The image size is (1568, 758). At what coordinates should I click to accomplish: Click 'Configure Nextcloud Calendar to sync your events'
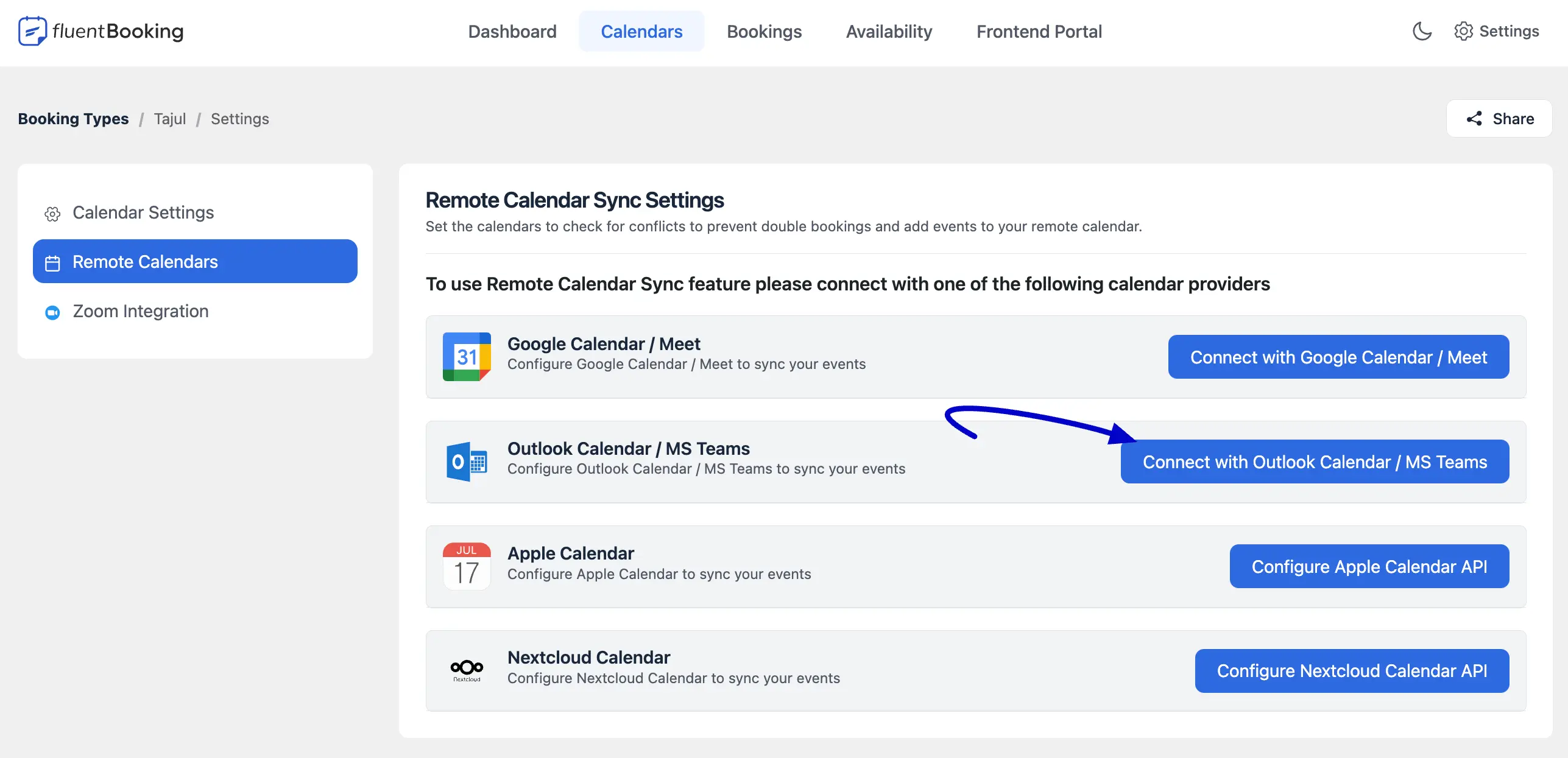pyautogui.click(x=674, y=678)
